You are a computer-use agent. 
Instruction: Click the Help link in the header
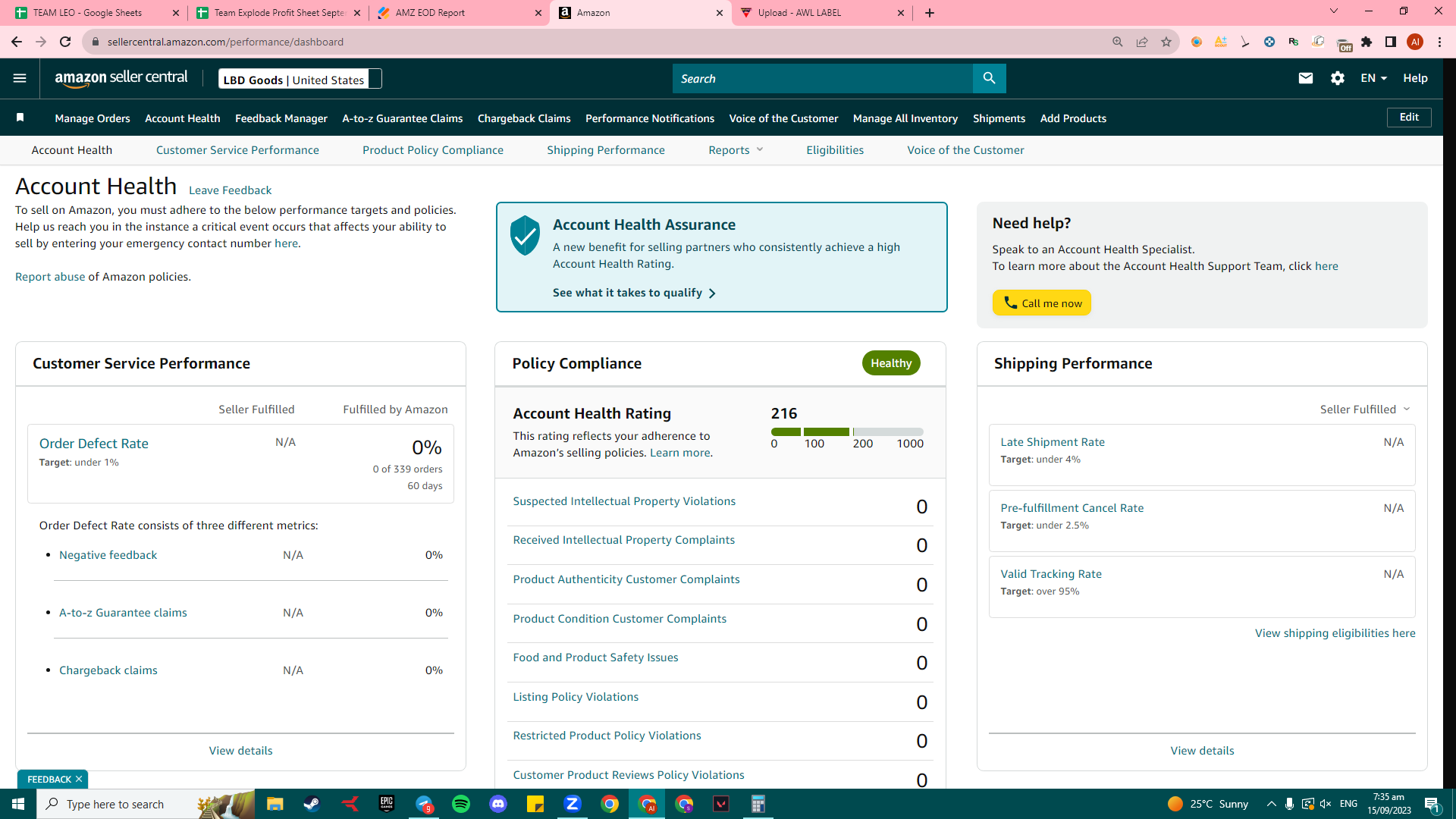[1415, 78]
